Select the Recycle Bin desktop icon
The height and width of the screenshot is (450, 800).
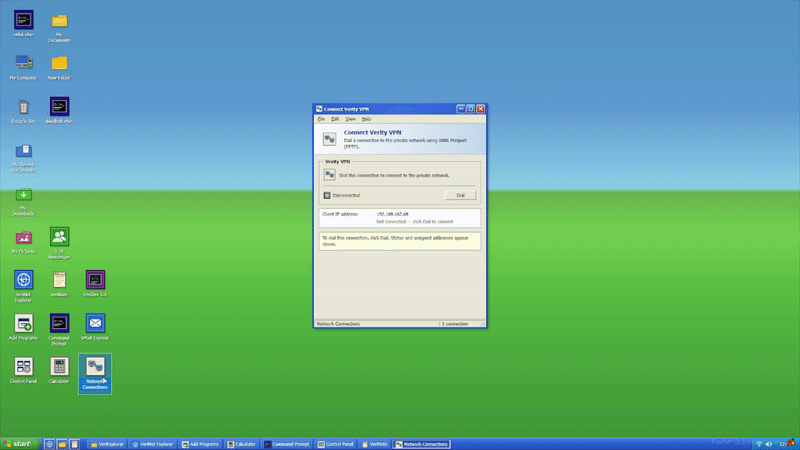tap(23, 111)
